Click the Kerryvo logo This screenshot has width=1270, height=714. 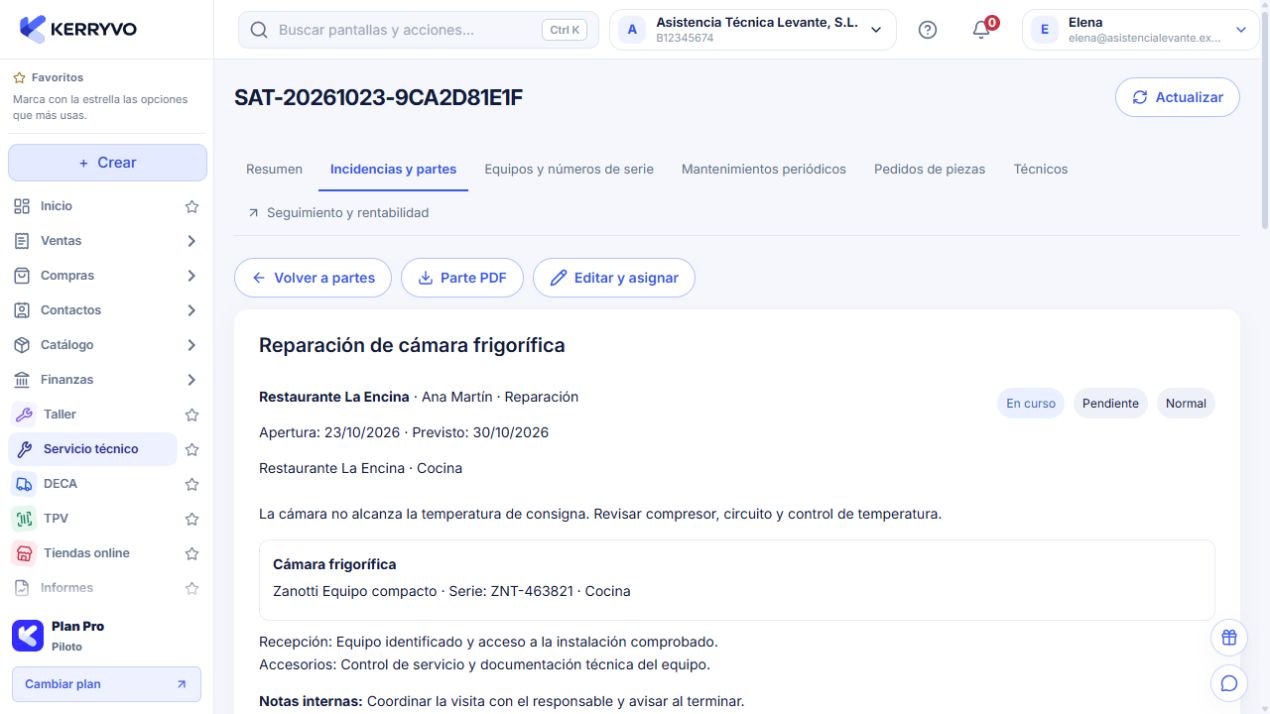[x=78, y=29]
